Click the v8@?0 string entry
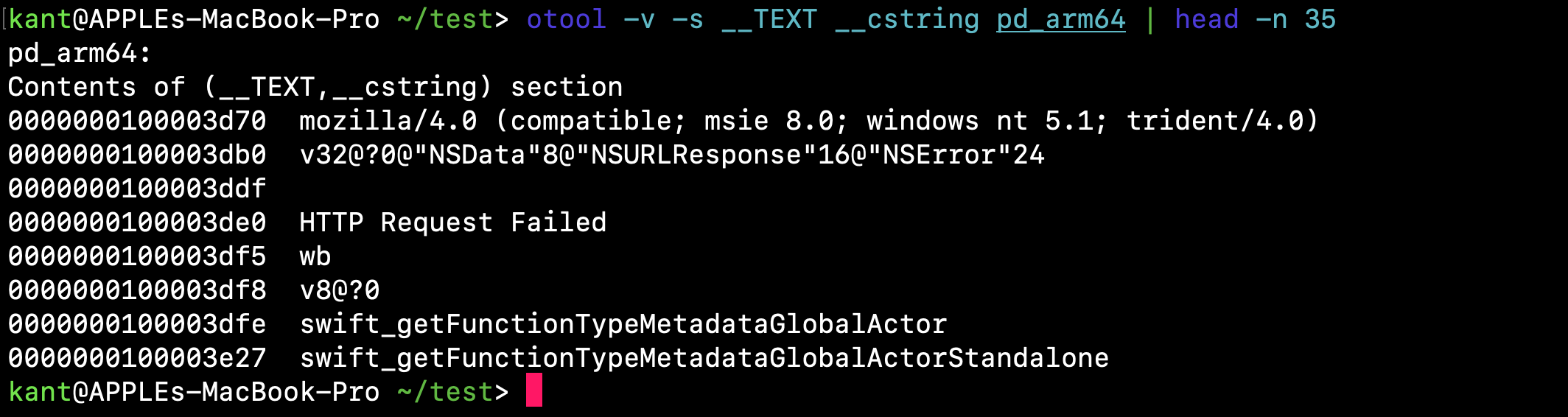1568x417 pixels. [x=340, y=290]
